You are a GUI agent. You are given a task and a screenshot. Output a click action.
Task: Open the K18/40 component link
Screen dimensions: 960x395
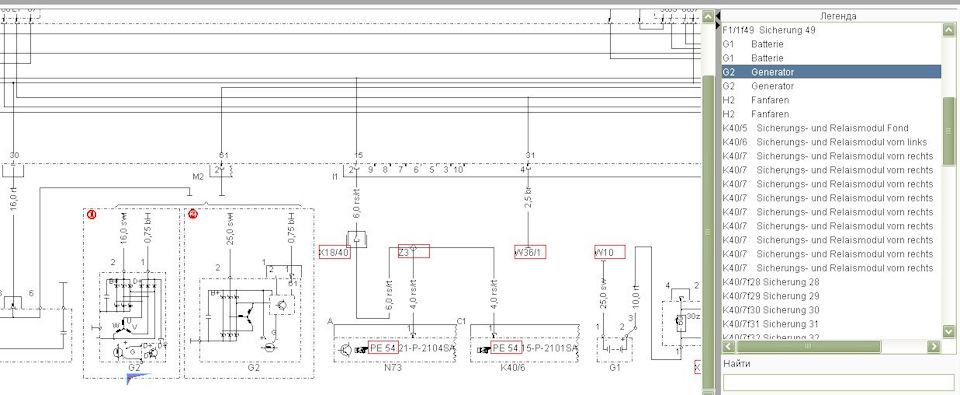click(x=335, y=252)
